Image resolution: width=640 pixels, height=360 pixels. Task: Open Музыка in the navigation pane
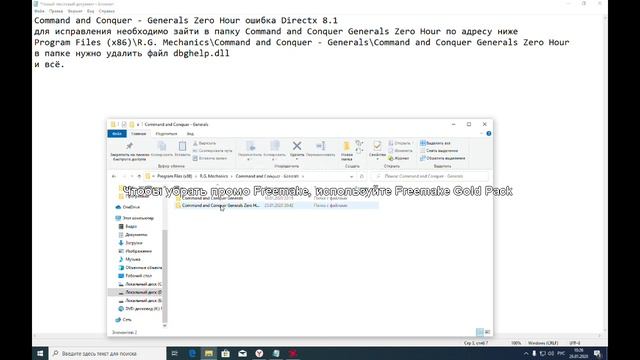[129, 259]
